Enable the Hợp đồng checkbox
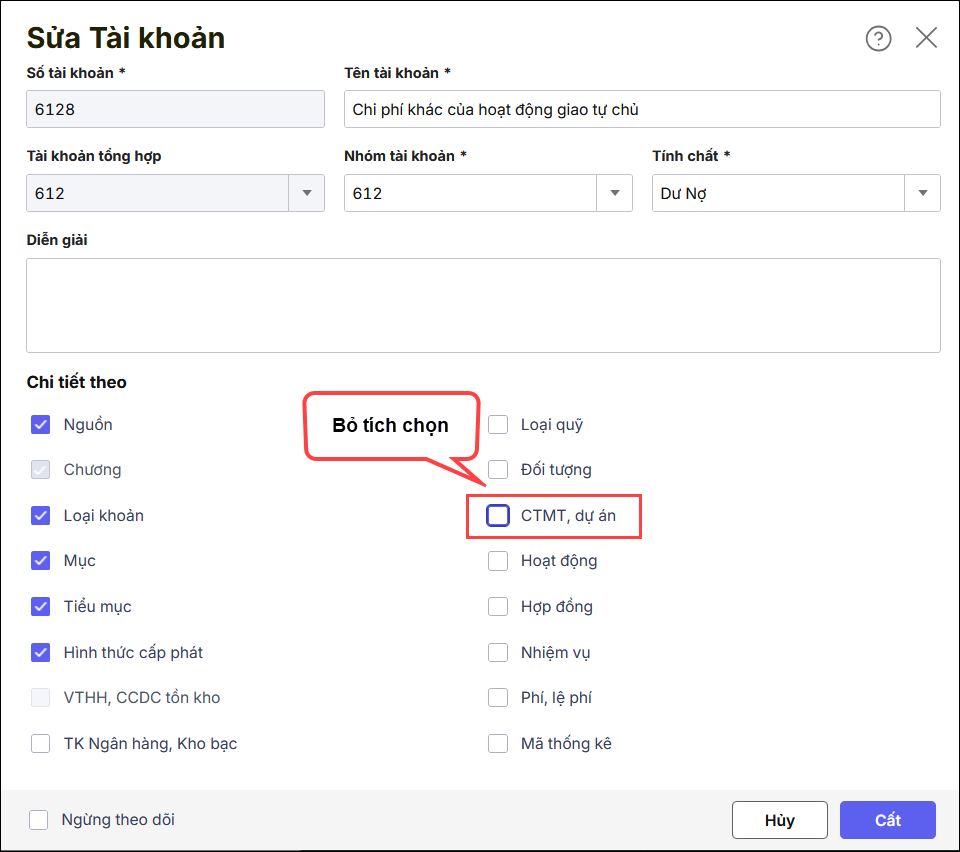Viewport: 960px width, 852px height. click(x=498, y=607)
